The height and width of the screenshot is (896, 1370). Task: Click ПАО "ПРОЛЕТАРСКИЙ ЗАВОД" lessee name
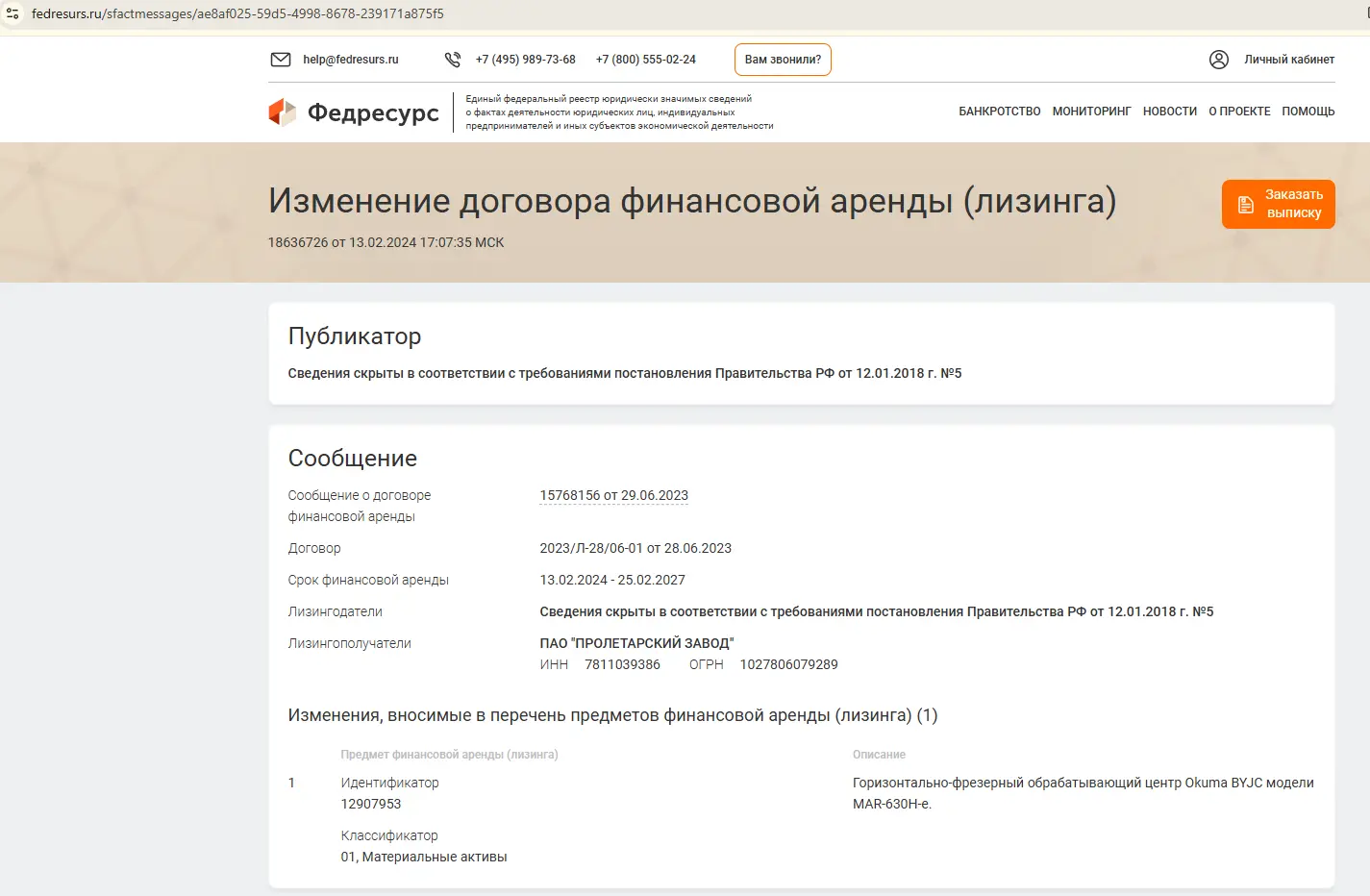(x=636, y=643)
